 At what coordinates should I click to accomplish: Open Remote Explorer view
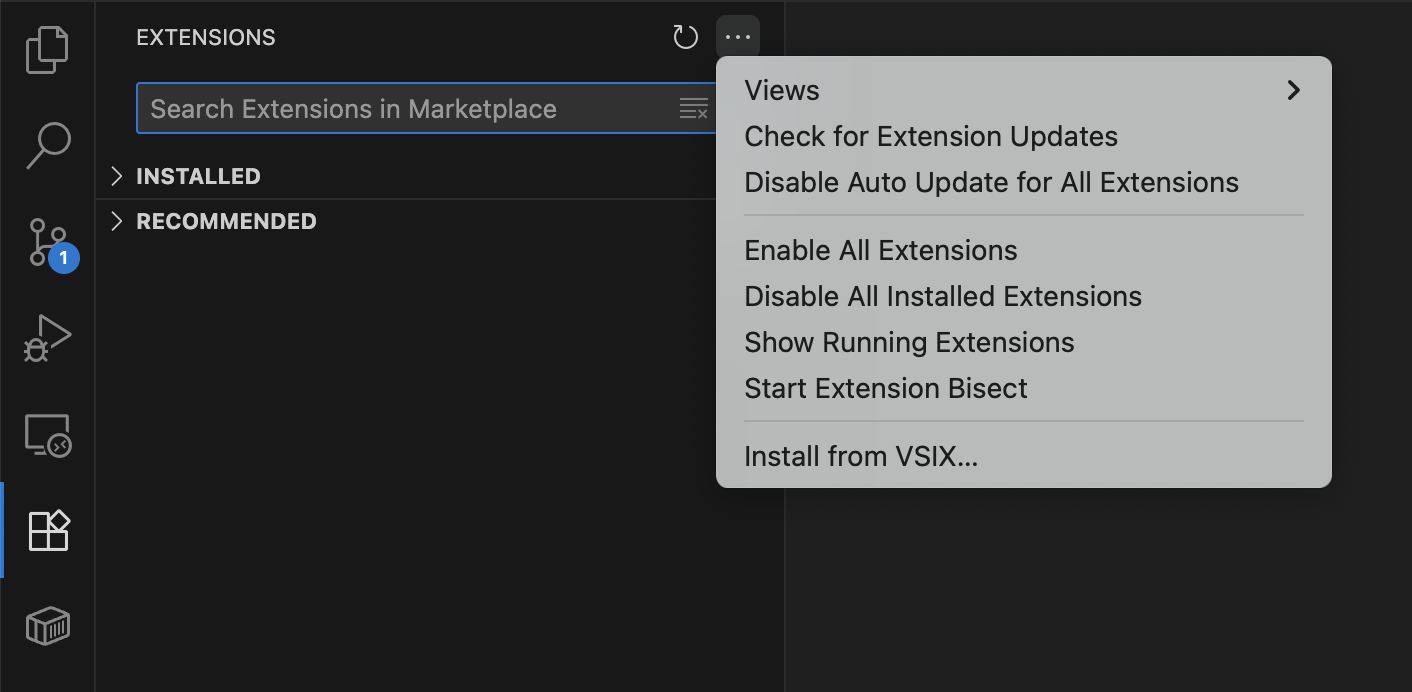47,436
